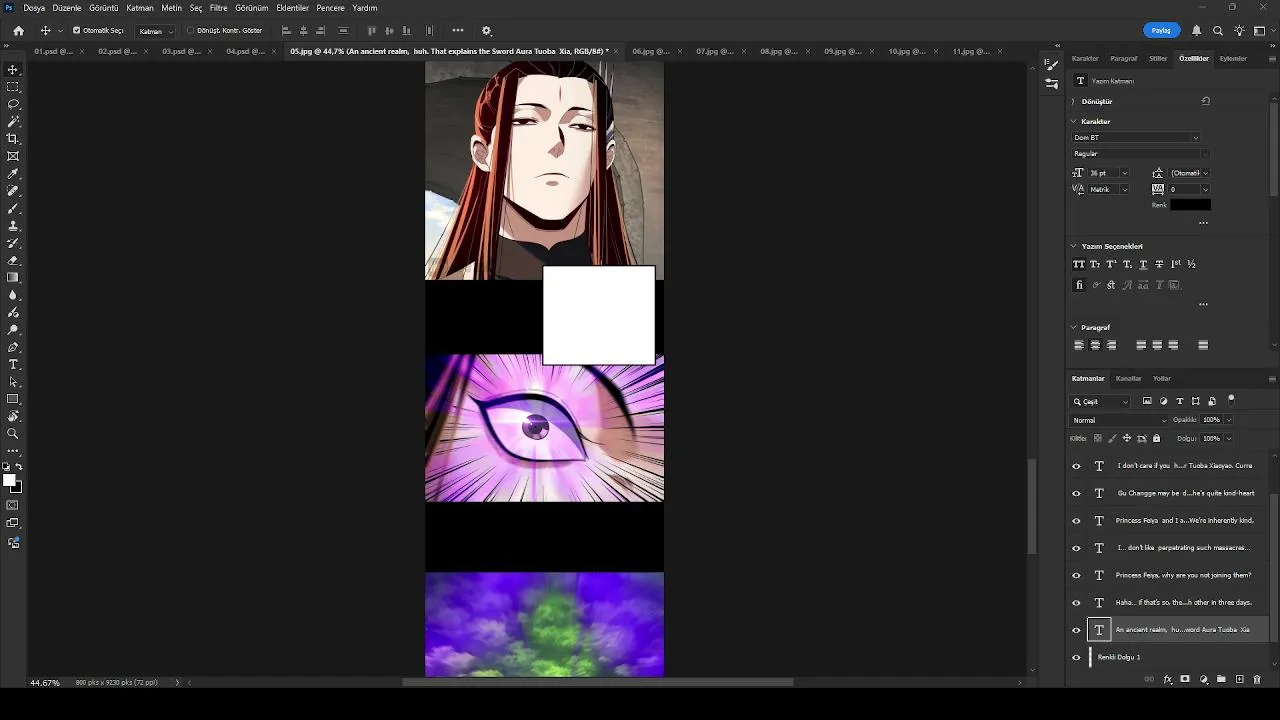Open the Normal blend mode dropdown
1280x720 pixels.
point(1119,420)
